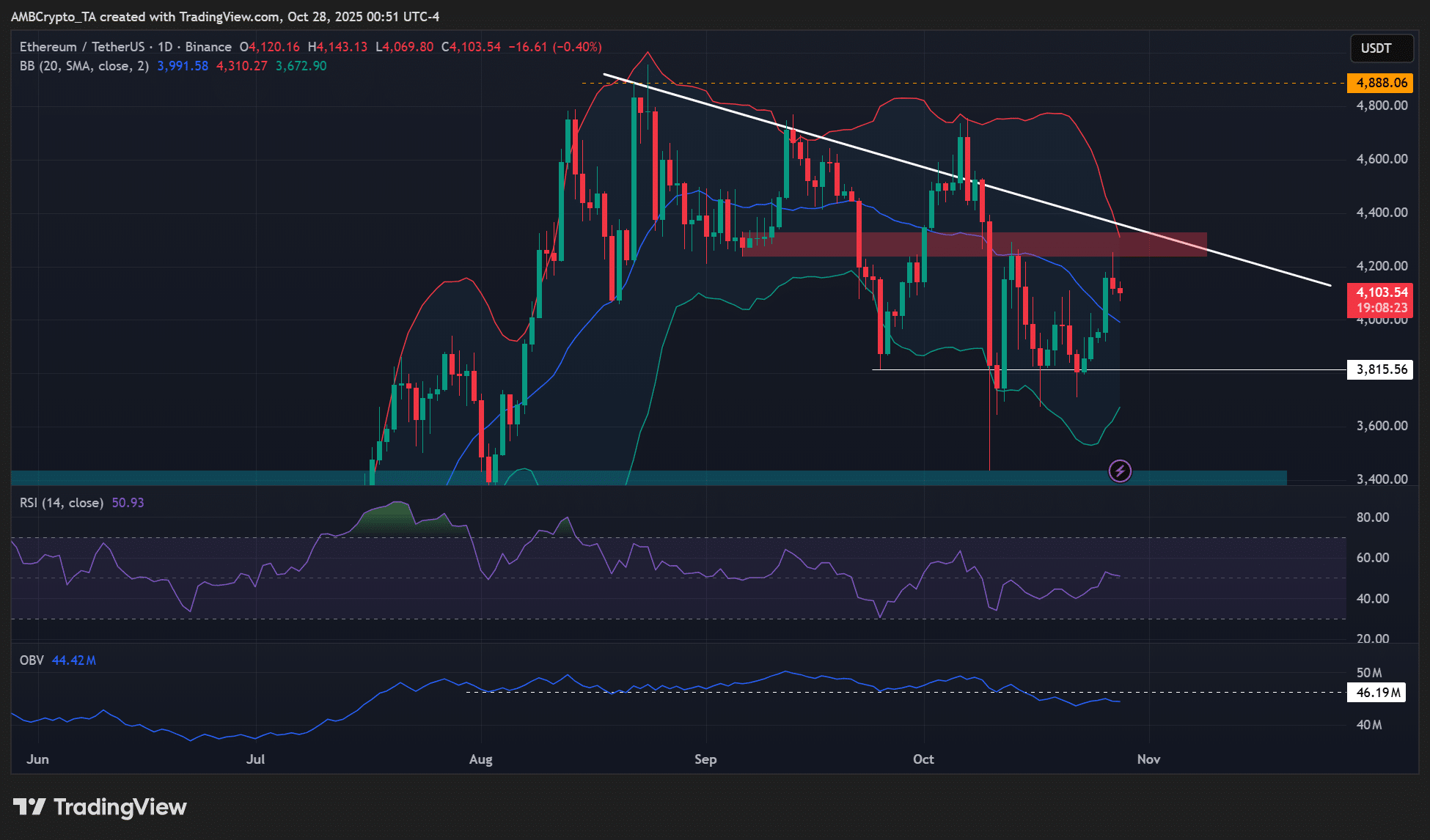This screenshot has height=840, width=1430.
Task: Open the USDT currency selector
Action: [1381, 48]
